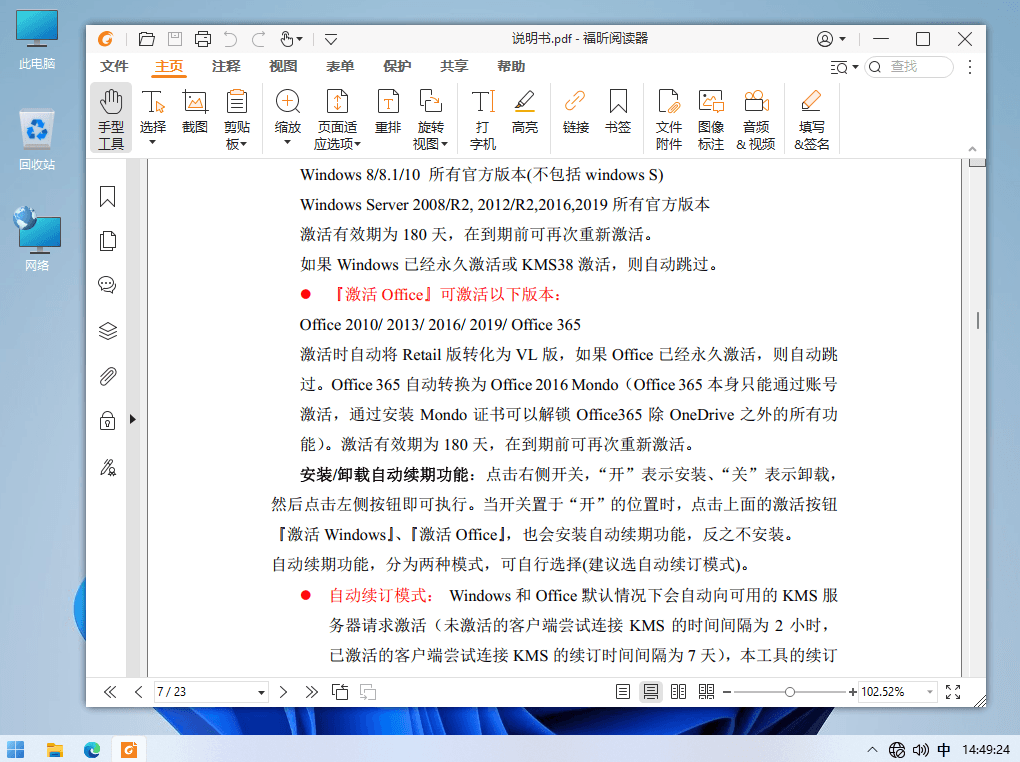This screenshot has height=762, width=1020.
Task: Select the Typewriter (打字机) tool
Action: click(483, 118)
